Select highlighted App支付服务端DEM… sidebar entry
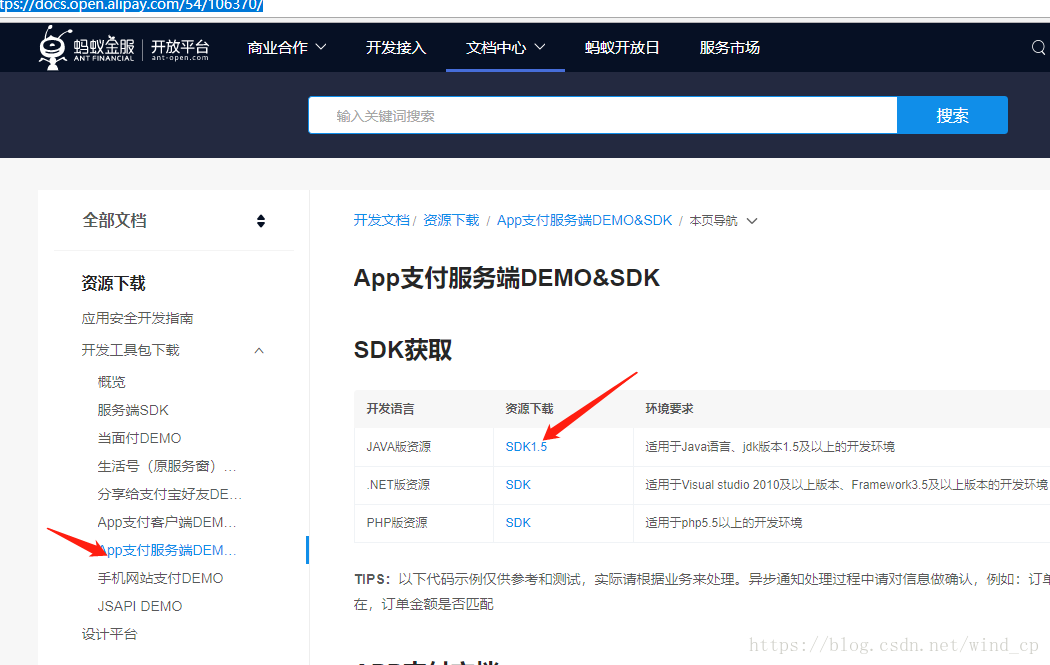This screenshot has height=665, width=1050. 167,550
